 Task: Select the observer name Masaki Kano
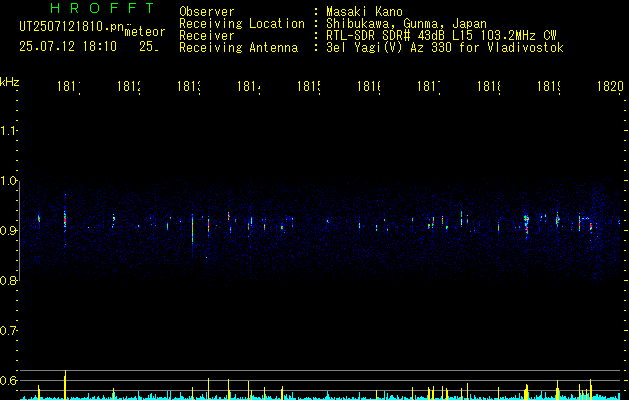pos(364,12)
